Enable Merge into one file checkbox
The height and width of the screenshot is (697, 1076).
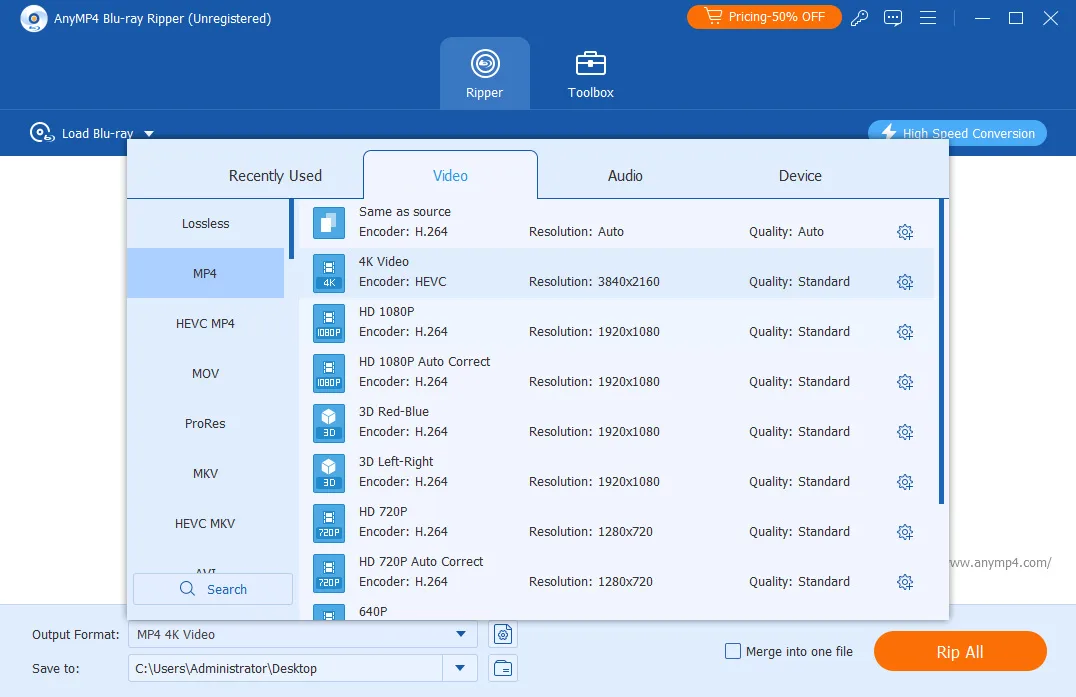[733, 651]
